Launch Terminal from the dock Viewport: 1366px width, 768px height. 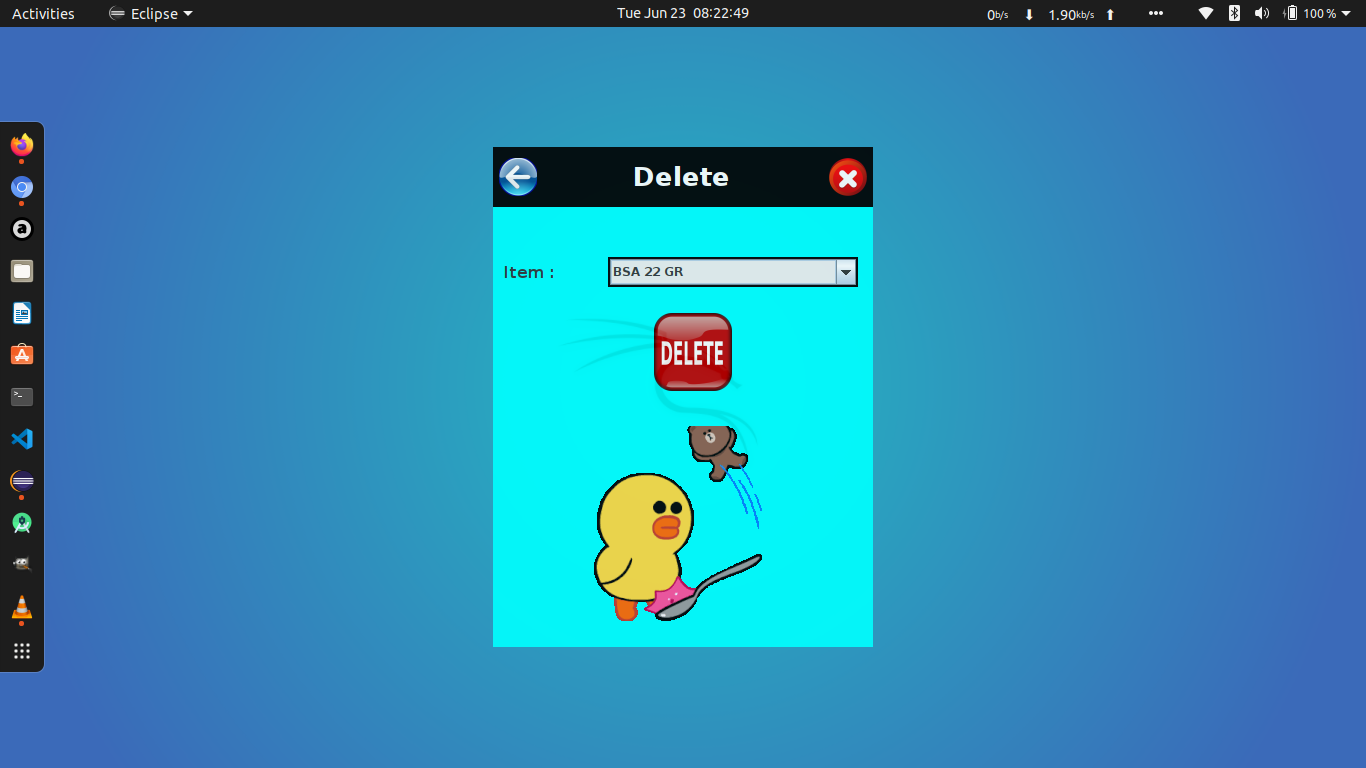click(22, 397)
